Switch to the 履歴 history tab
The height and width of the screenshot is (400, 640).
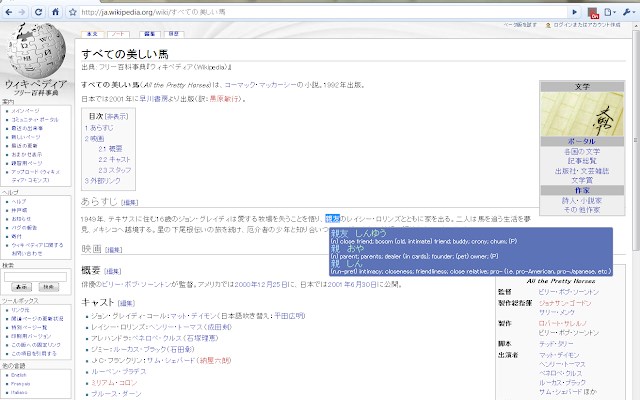point(173,34)
